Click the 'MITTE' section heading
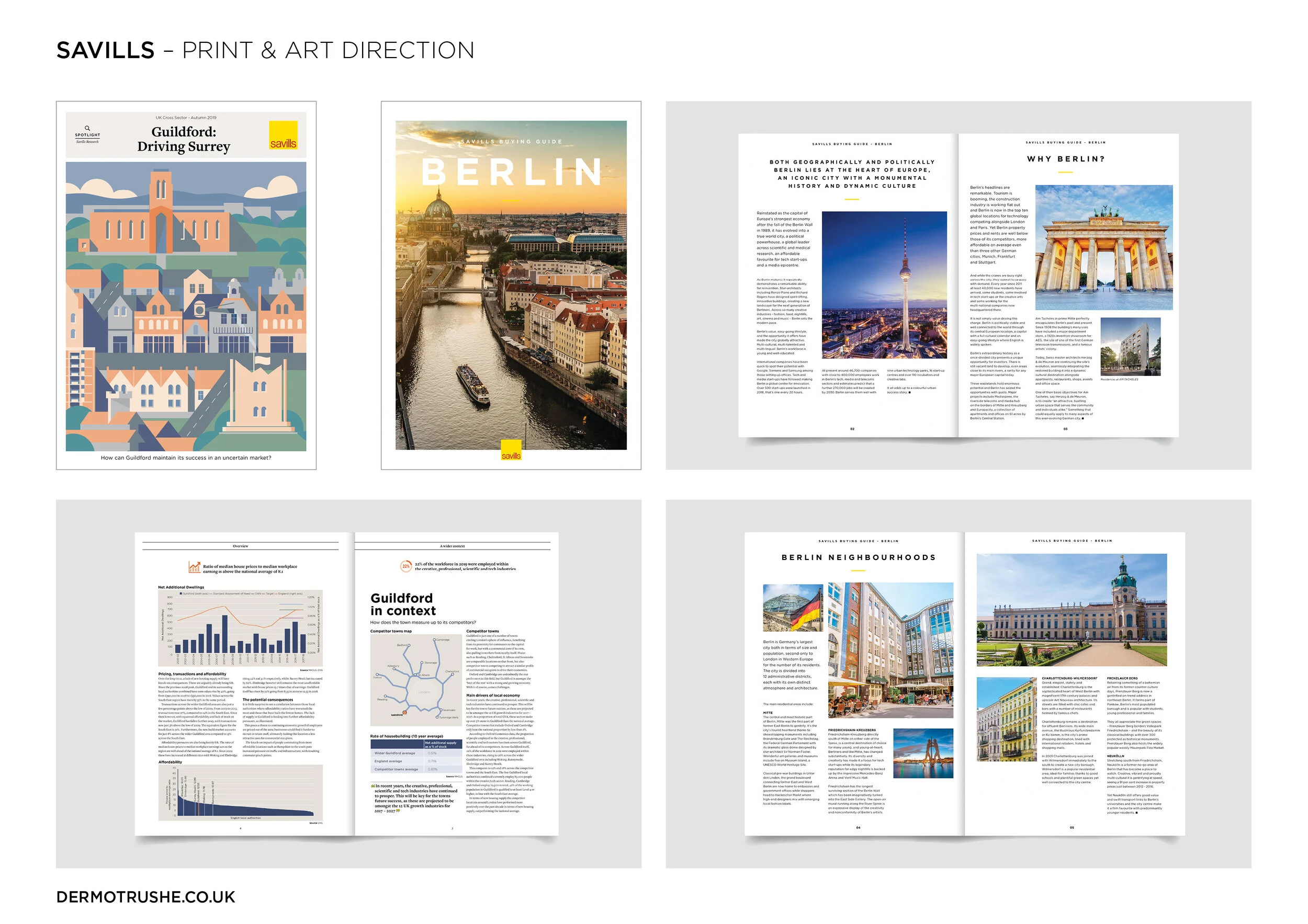The width and height of the screenshot is (1308, 924). click(768, 712)
